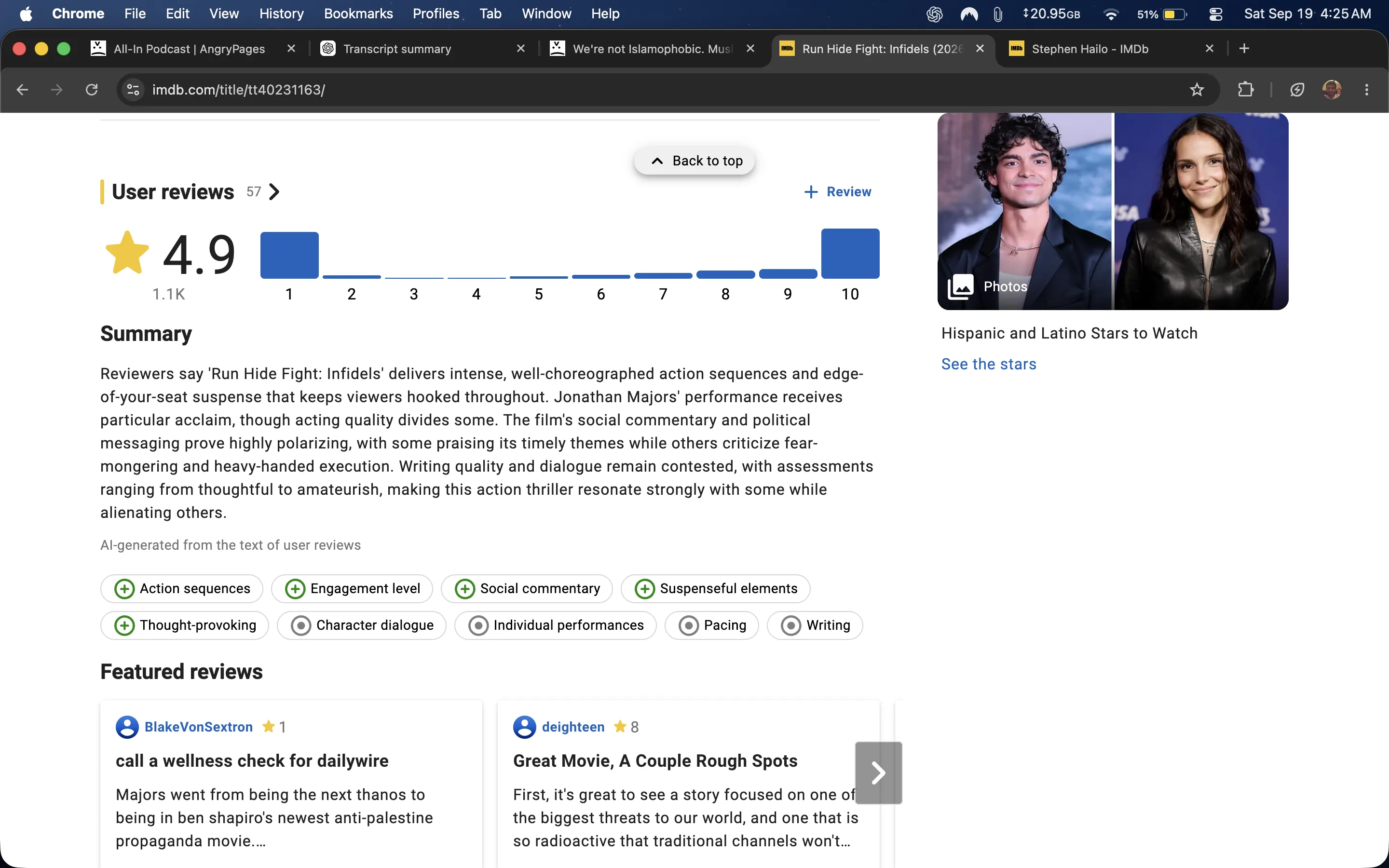
Task: Open the Apple menu
Action: (26, 14)
